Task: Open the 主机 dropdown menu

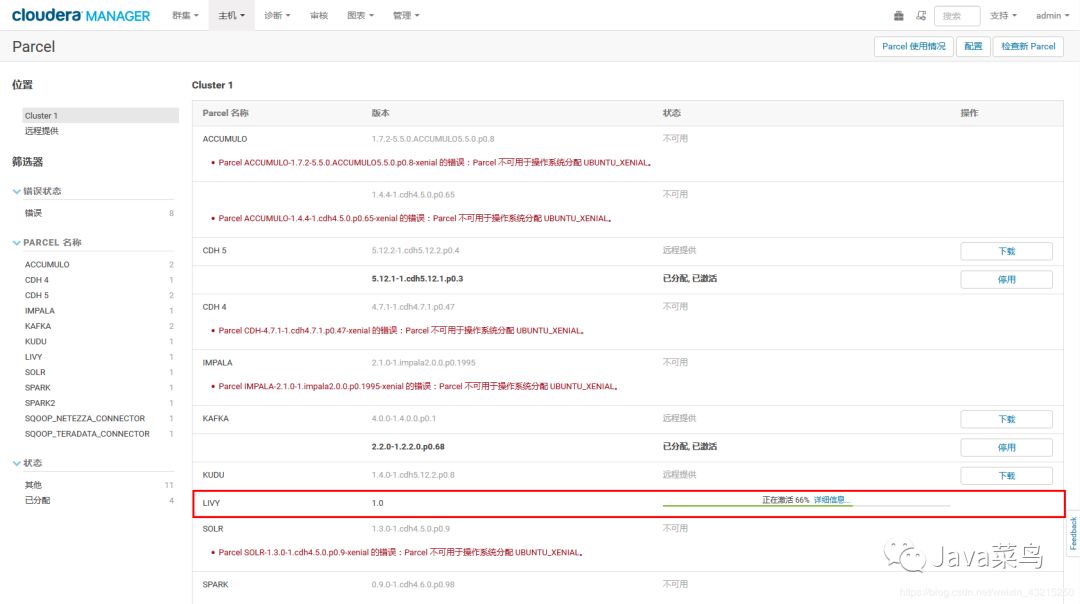Action: [x=231, y=15]
